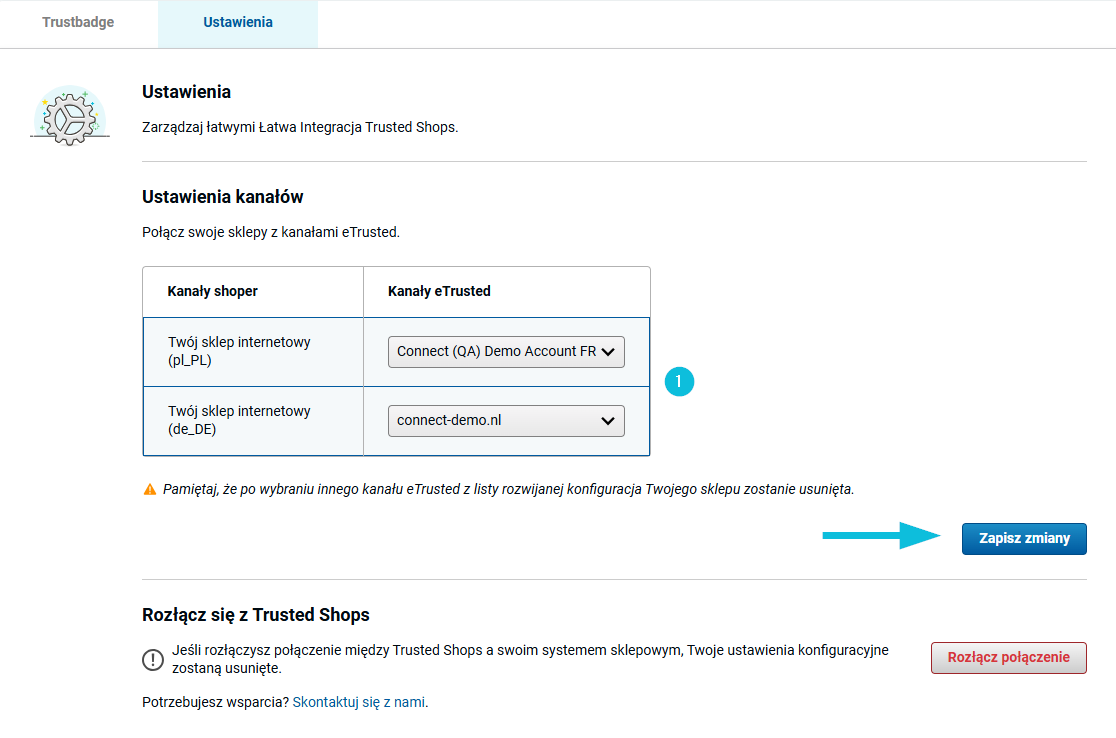Click the red Rozłącz połączenie button
This screenshot has height=738, width=1116.
1009,658
